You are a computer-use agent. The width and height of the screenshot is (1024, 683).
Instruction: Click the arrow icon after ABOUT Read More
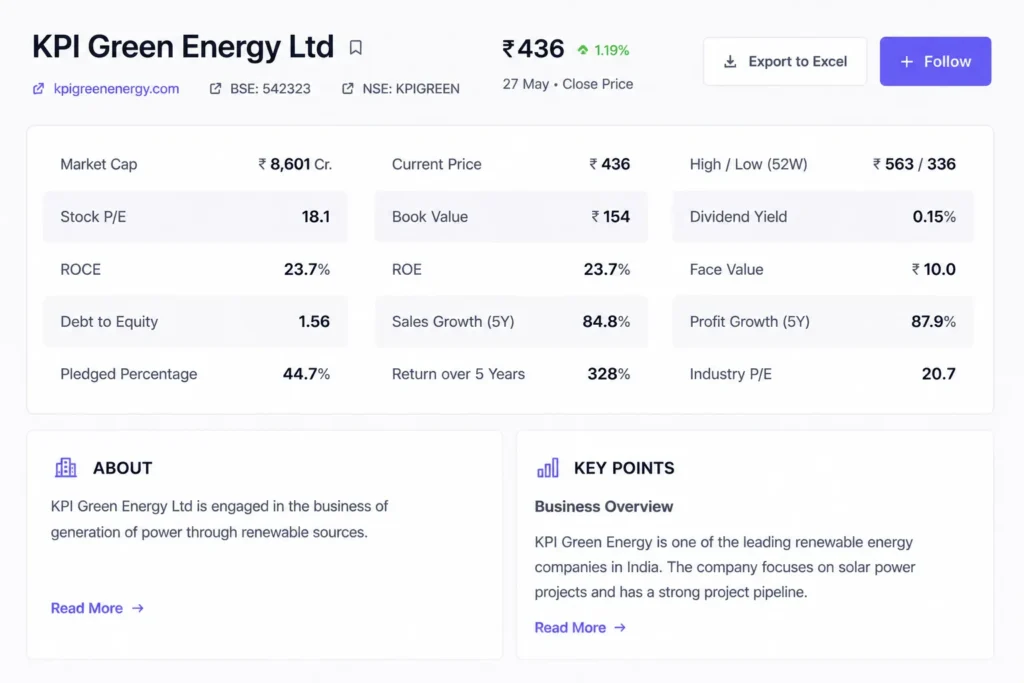[x=137, y=608]
